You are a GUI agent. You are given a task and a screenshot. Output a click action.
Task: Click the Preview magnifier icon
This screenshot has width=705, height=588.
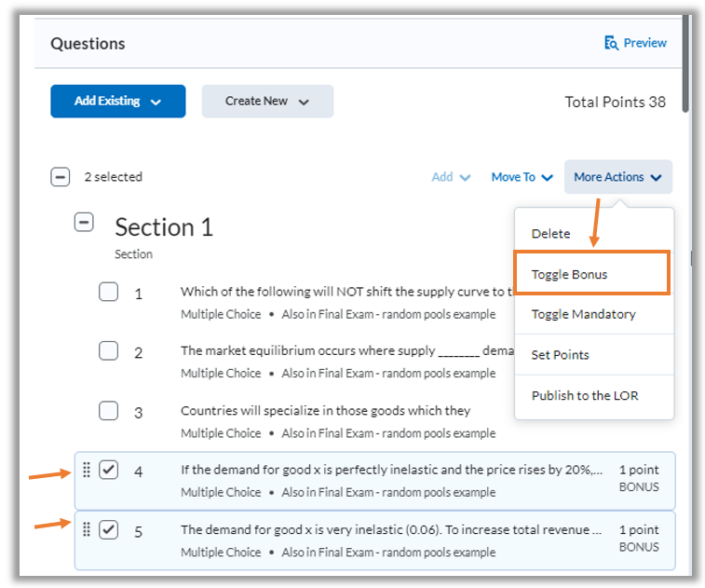(x=611, y=43)
